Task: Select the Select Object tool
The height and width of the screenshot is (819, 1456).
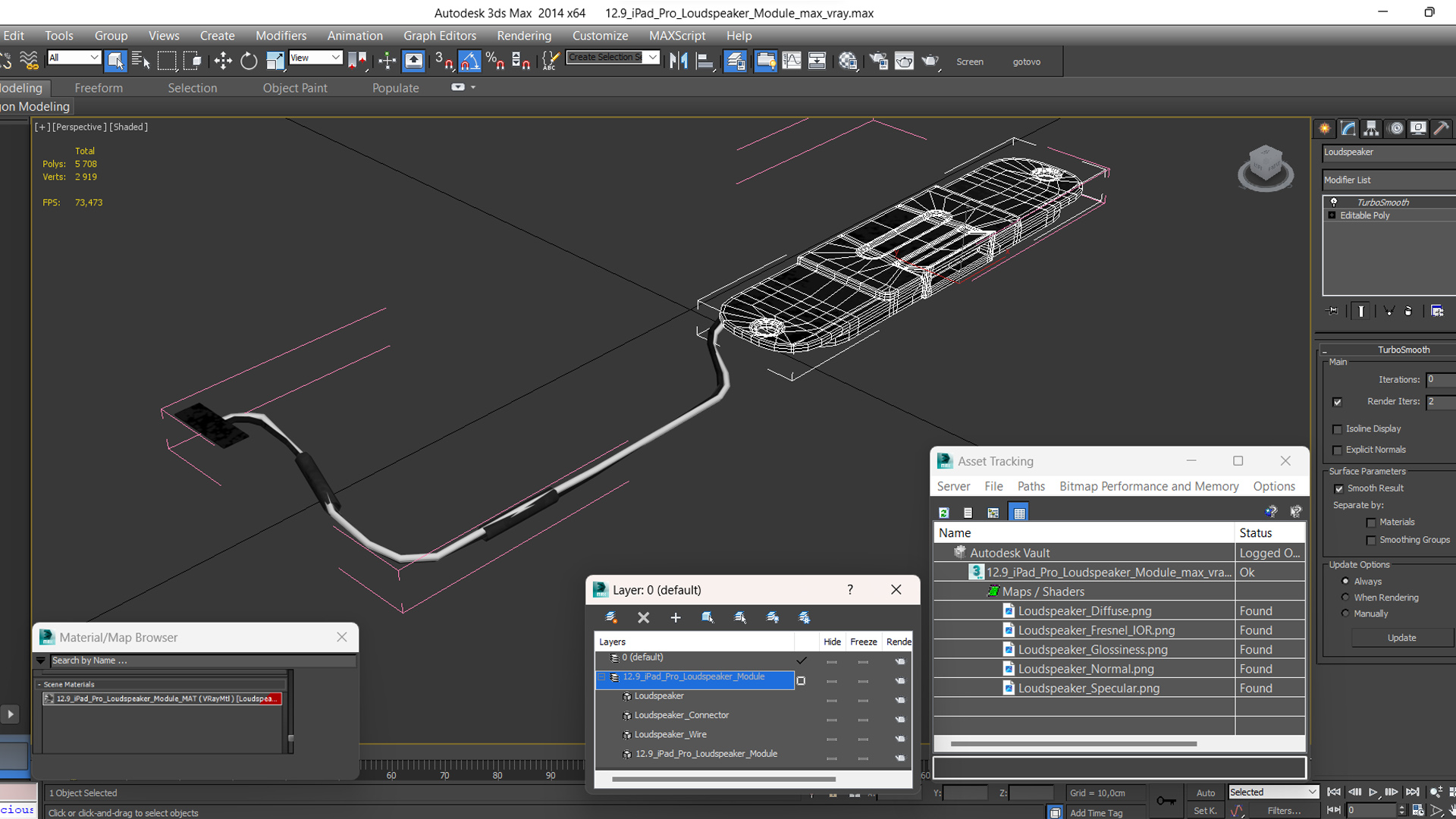Action: [x=115, y=61]
